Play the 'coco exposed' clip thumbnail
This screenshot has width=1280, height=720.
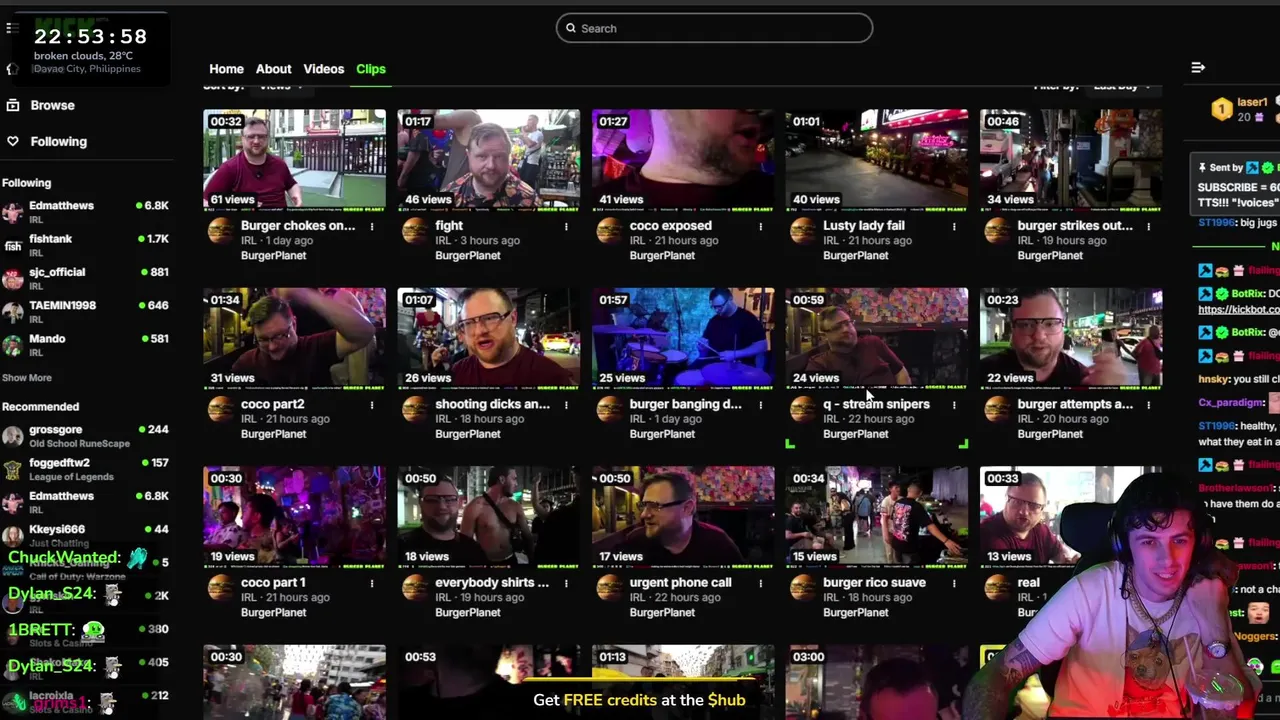(683, 159)
